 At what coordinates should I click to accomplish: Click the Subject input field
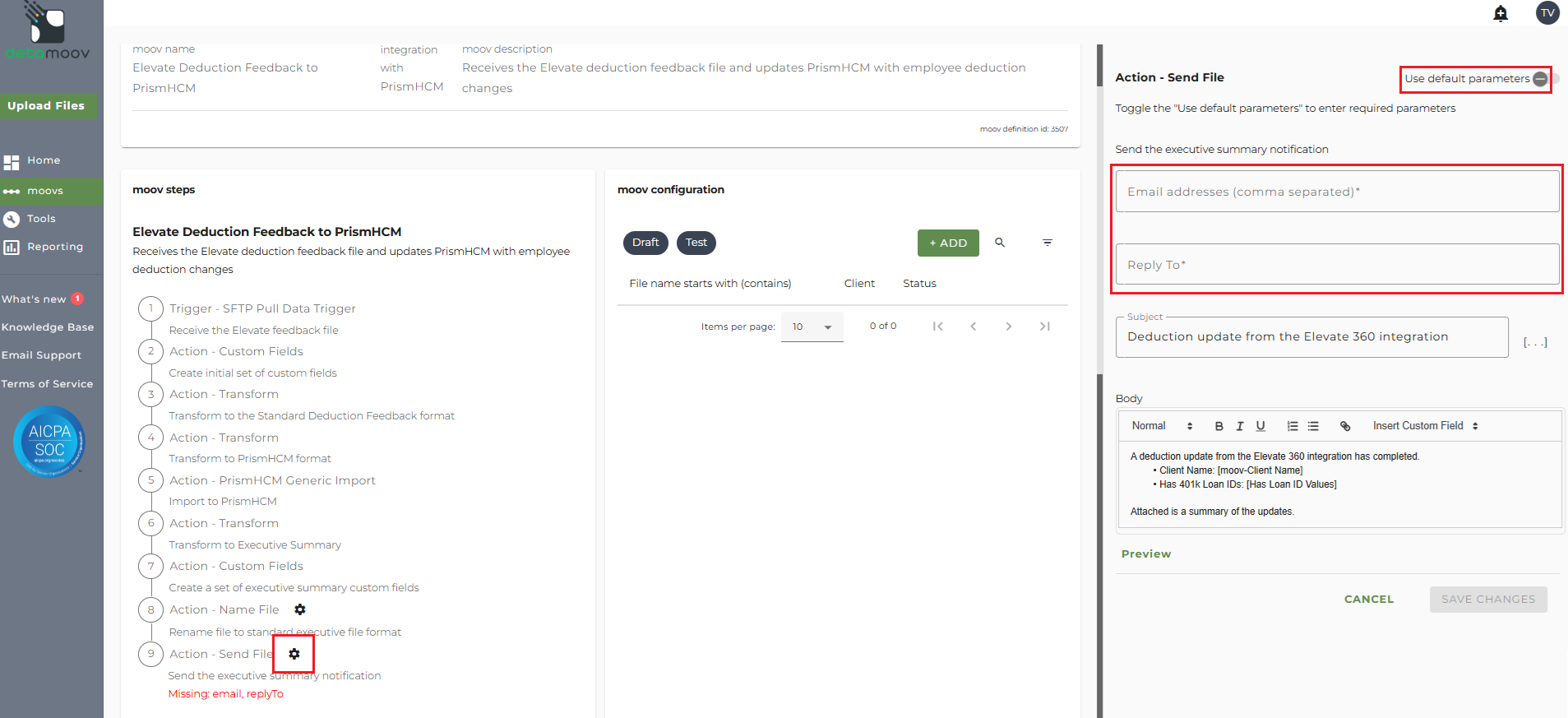point(1311,337)
